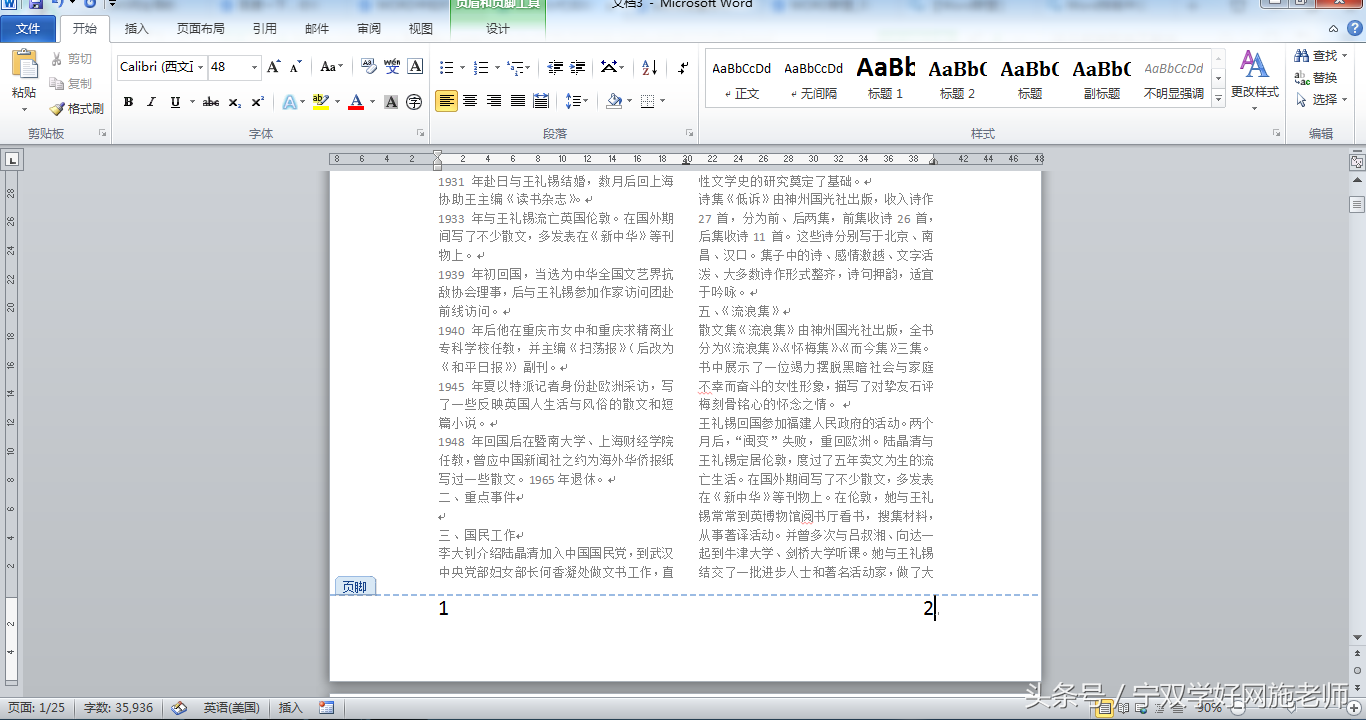Switch to the Page Layout (页面布局) tab

click(x=200, y=29)
